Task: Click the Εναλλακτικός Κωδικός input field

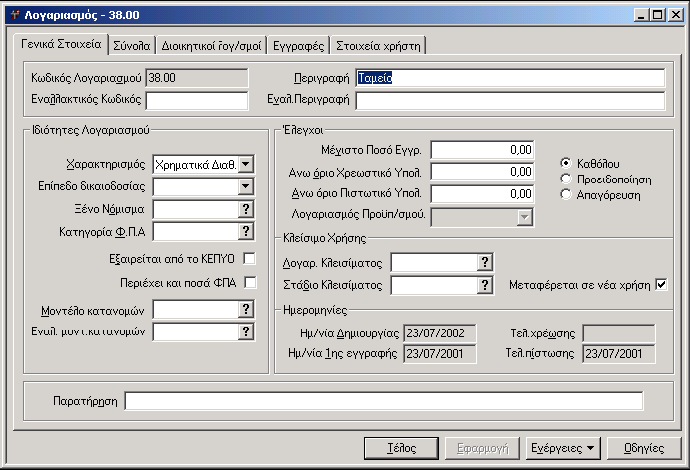Action: pos(197,101)
